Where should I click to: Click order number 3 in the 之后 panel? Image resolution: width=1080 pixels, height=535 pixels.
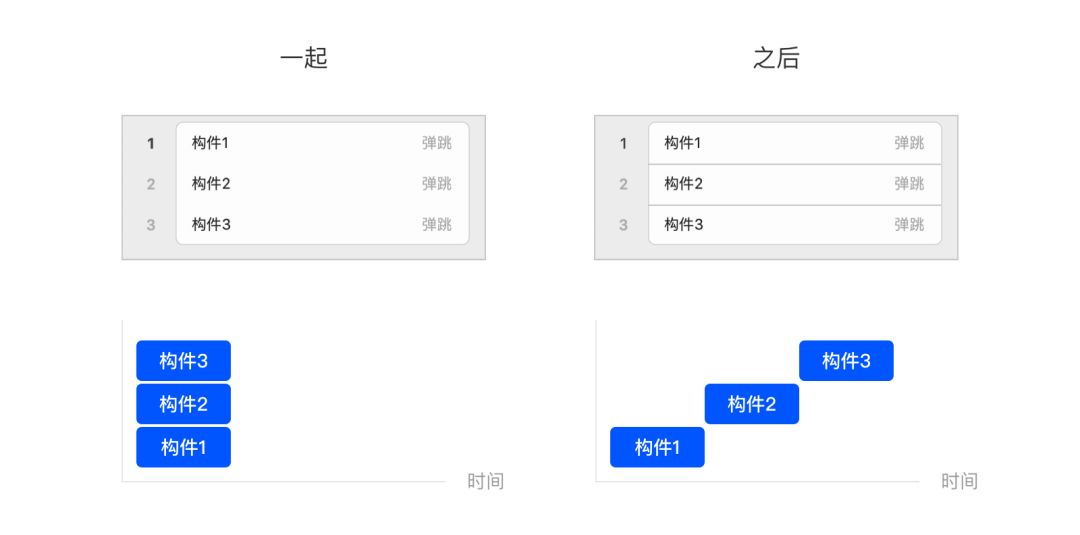coord(623,225)
